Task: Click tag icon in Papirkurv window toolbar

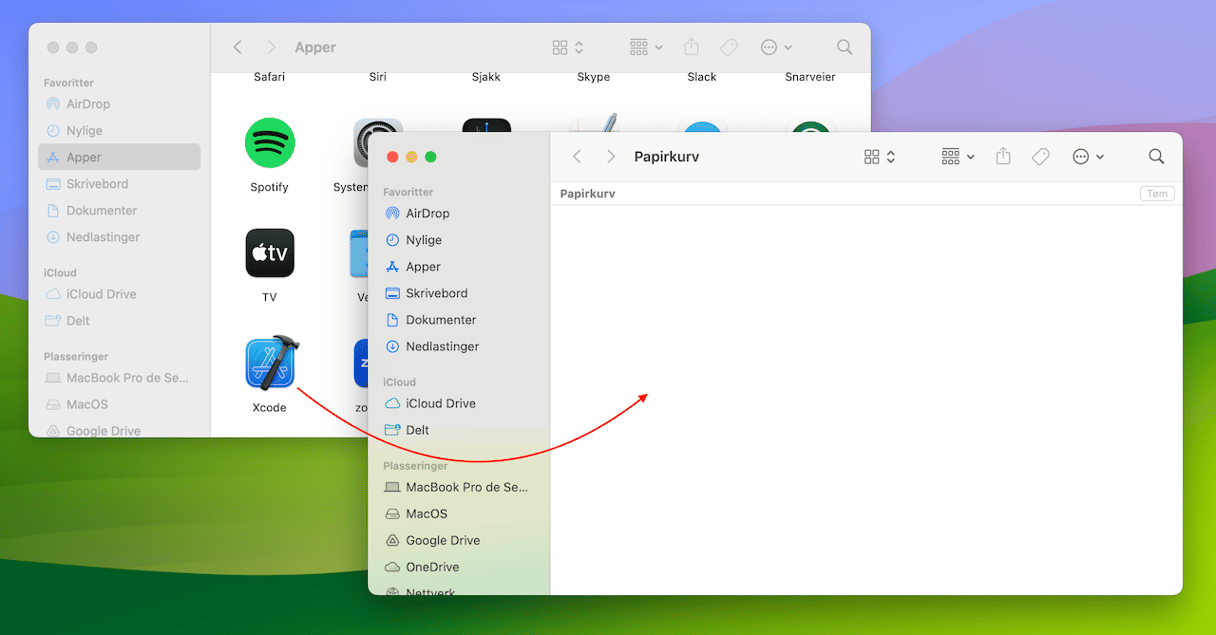Action: click(x=1040, y=157)
